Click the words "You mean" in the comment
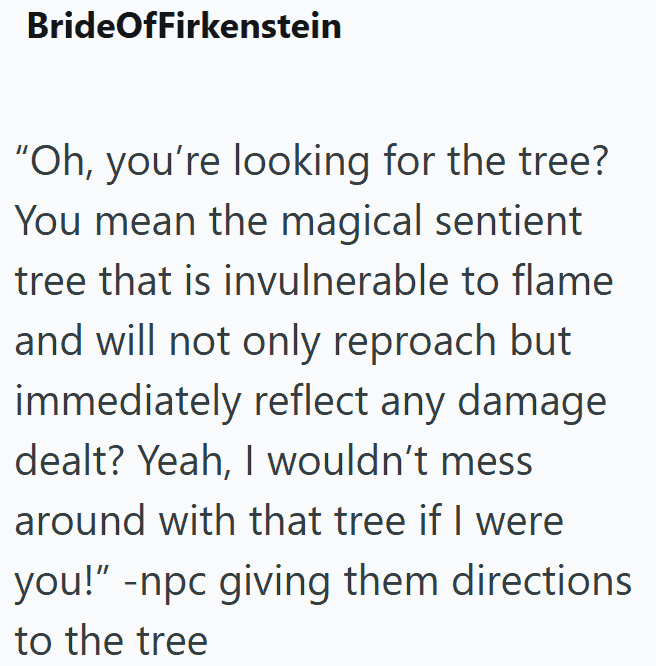The height and width of the screenshot is (666, 656). 105,221
